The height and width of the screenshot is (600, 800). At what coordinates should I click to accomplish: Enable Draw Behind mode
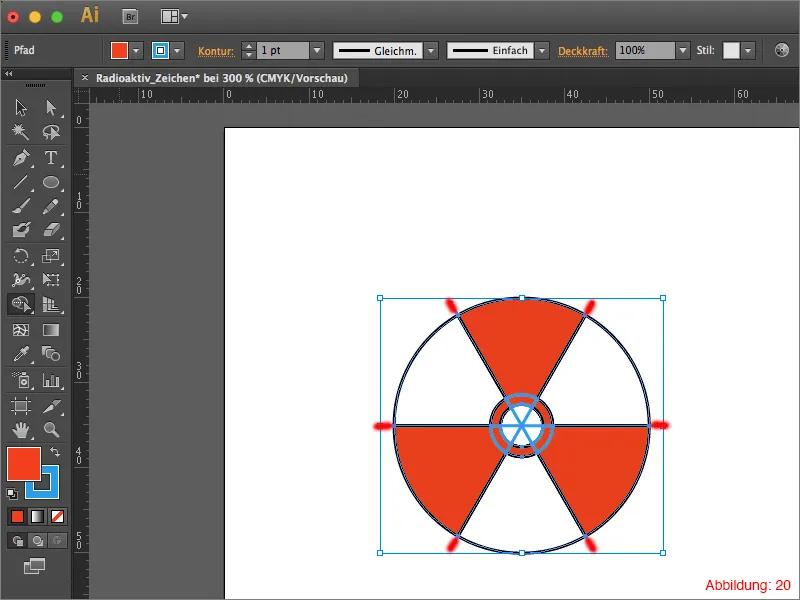coord(37,540)
